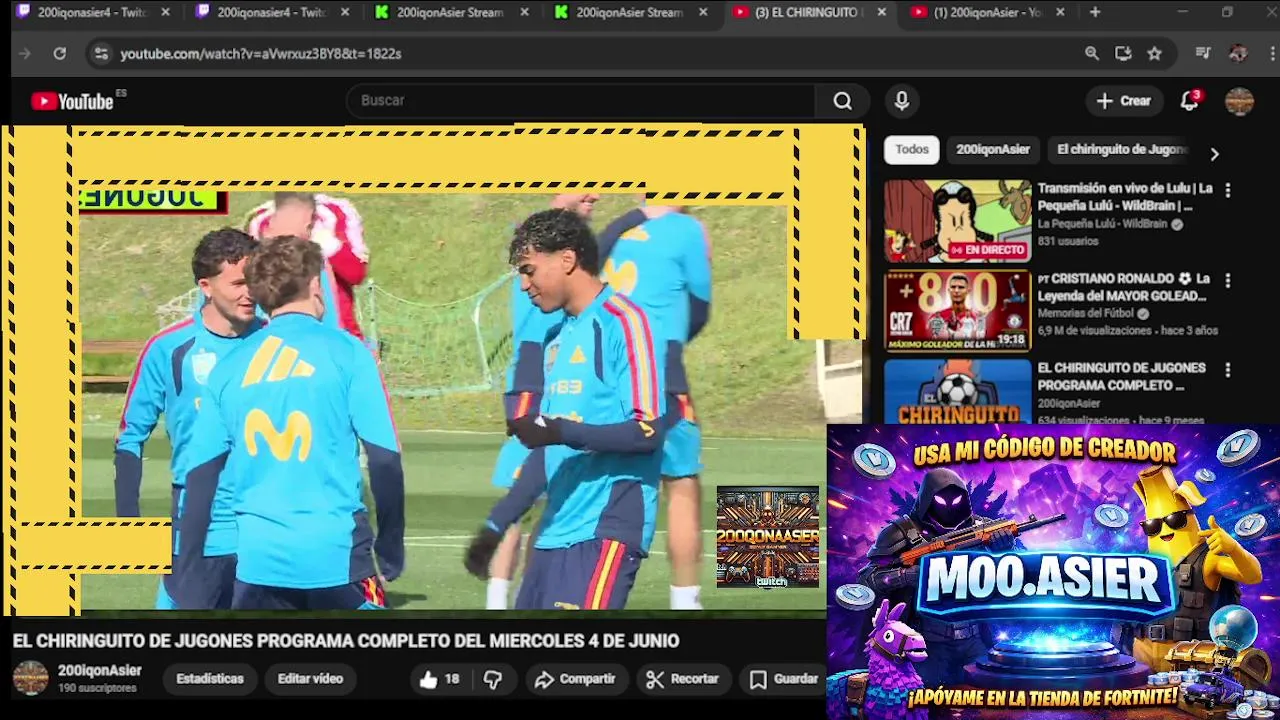Click the 'Compartir' share button
1280x720 pixels.
[575, 679]
